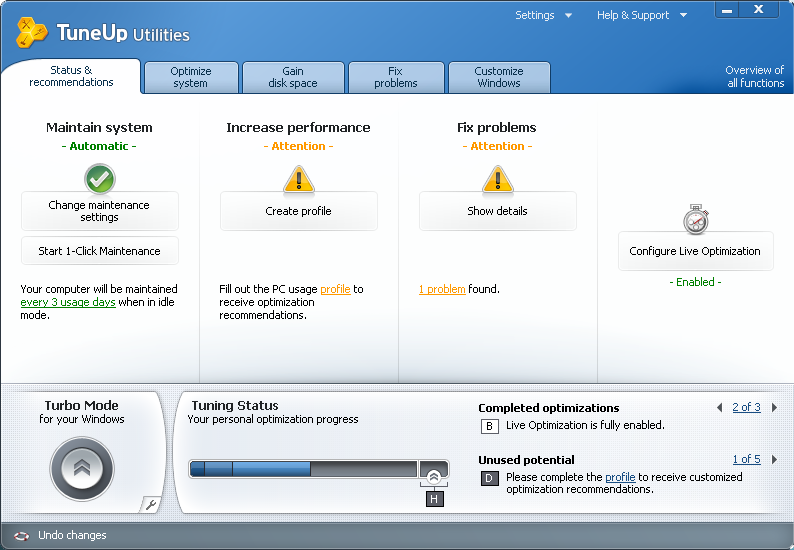Screen dimensions: 794x550
Task: Click Undo changes in bottom bar
Action: click(x=72, y=535)
